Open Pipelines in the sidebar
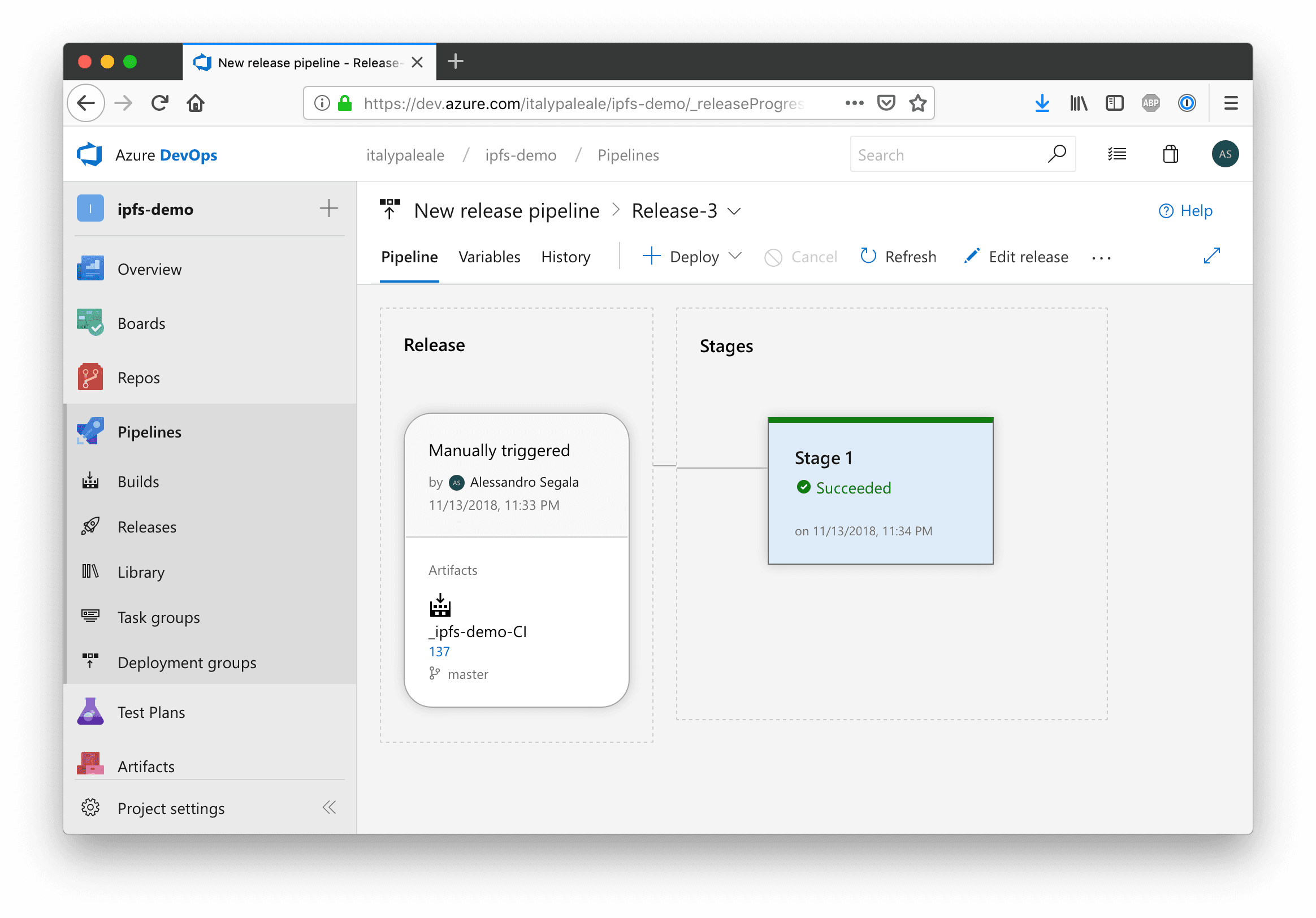The image size is (1316, 918). (x=210, y=432)
